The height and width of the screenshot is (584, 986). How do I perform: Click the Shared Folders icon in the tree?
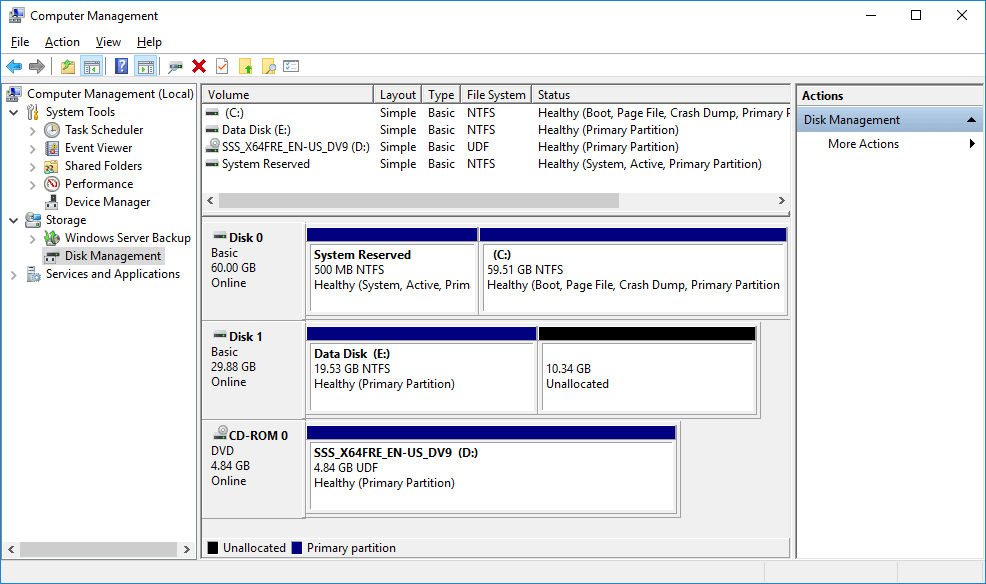[52, 166]
